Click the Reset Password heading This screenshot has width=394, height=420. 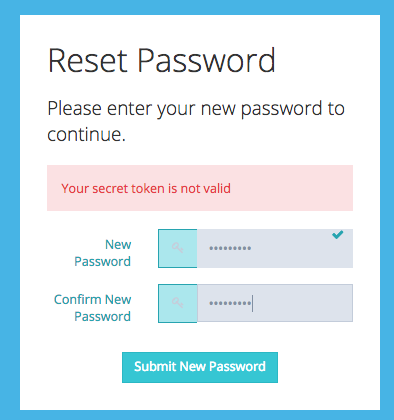tap(162, 61)
